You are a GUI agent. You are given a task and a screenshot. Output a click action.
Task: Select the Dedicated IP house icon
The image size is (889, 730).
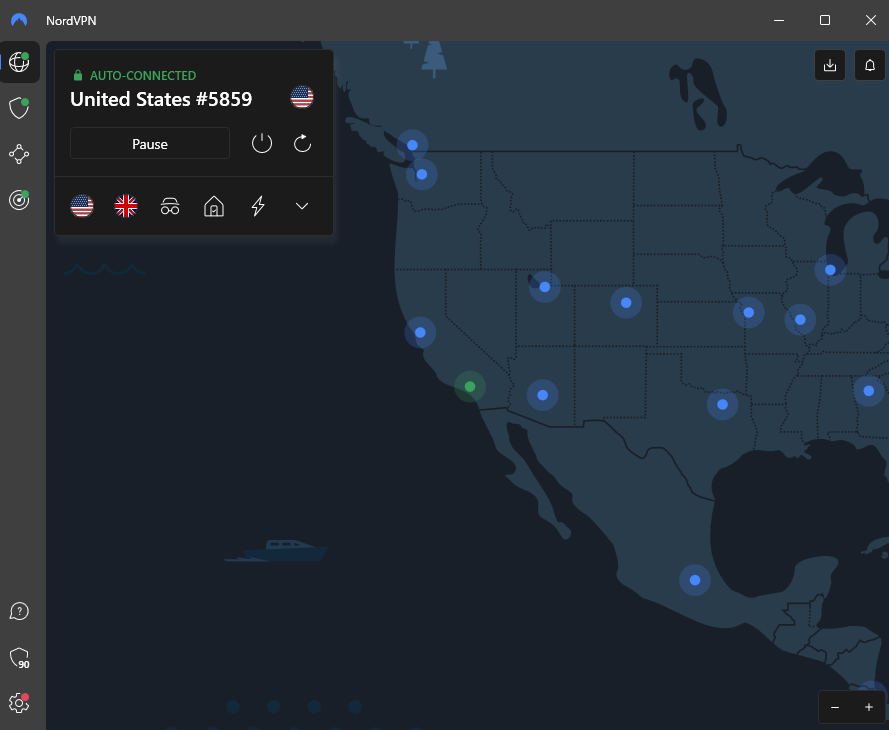[214, 206]
